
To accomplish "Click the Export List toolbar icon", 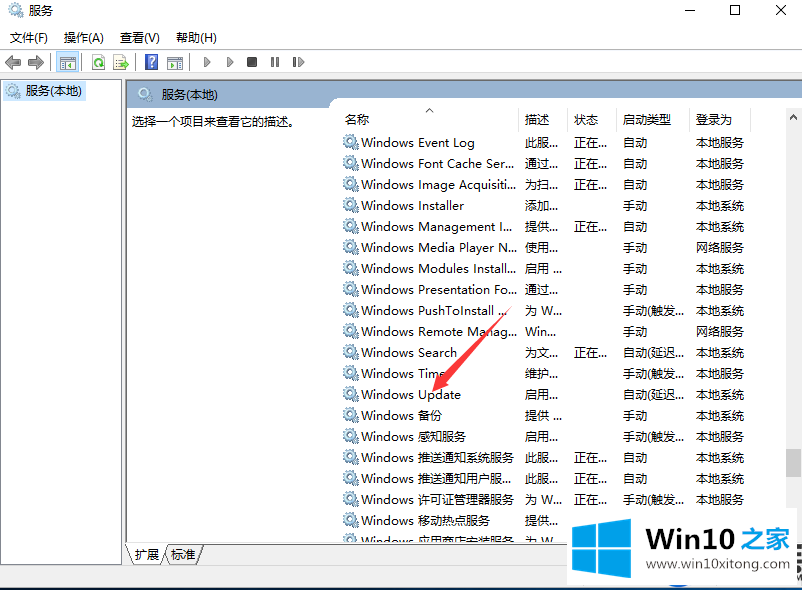I will pos(121,62).
